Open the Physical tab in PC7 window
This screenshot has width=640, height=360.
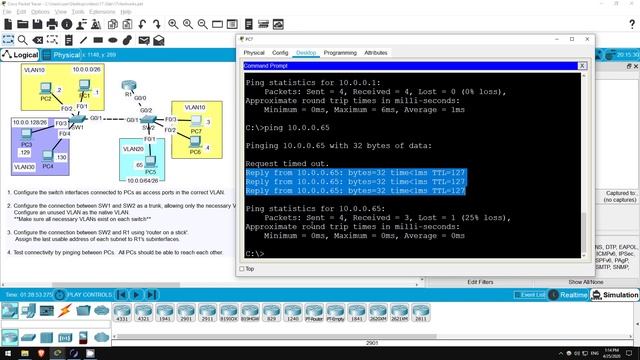(x=254, y=53)
